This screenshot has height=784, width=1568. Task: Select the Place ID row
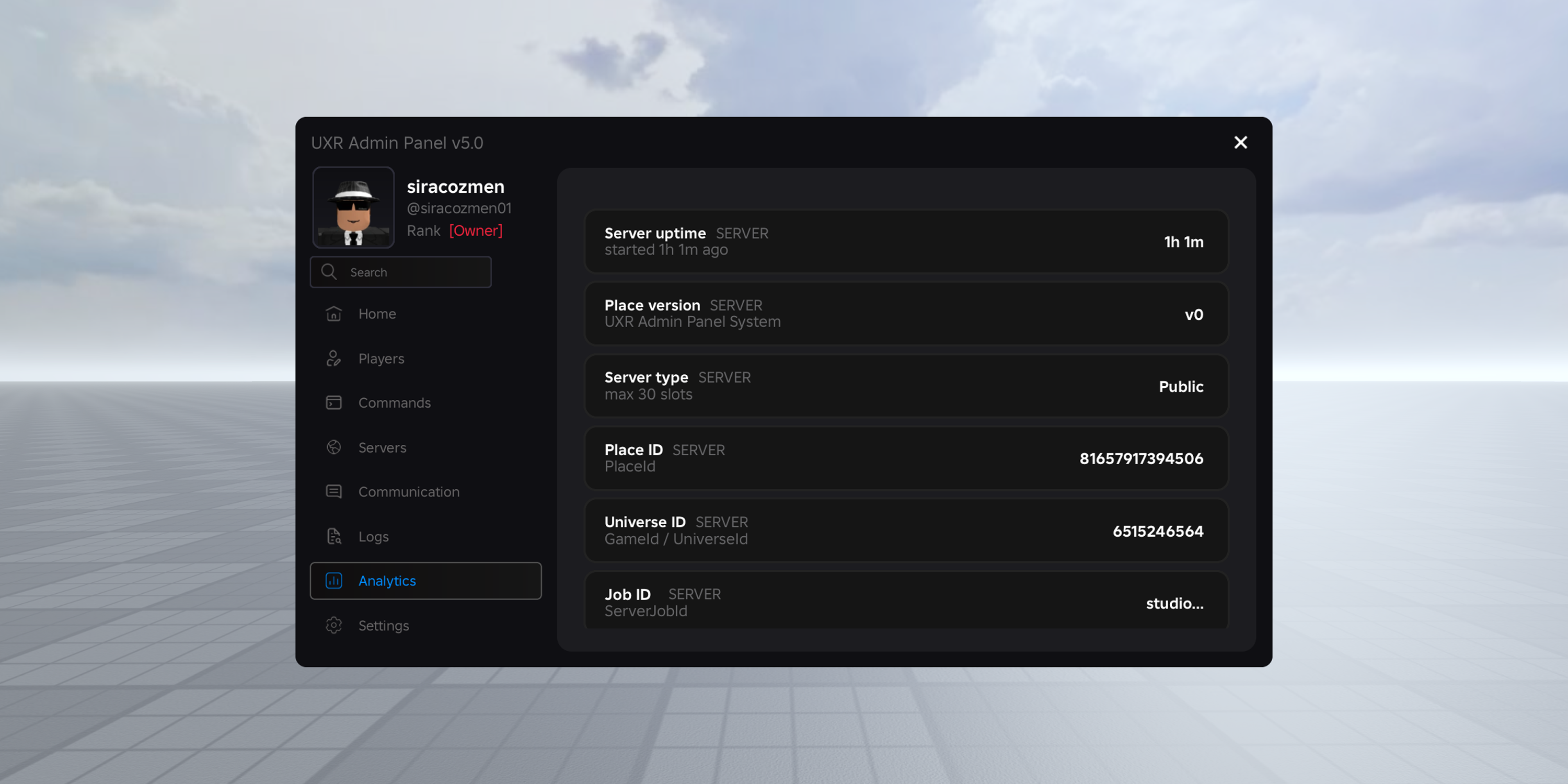906,458
